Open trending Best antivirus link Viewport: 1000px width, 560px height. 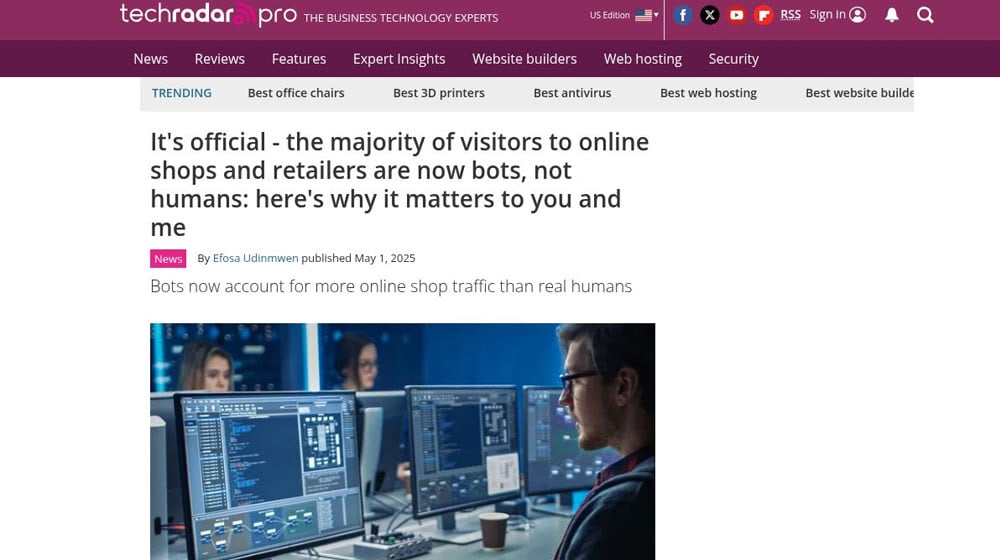coord(572,93)
